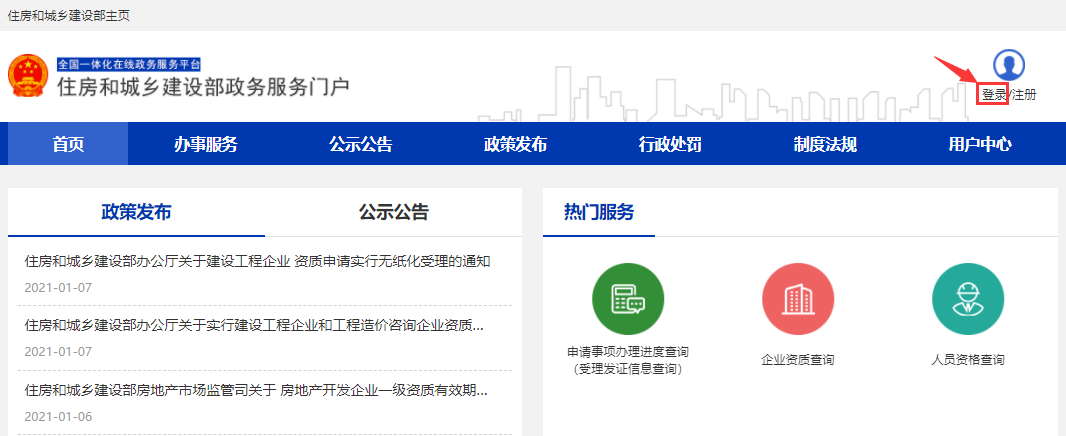Image resolution: width=1066 pixels, height=436 pixels.
Task: Go to 首页 in navigation bar
Action: 68,144
